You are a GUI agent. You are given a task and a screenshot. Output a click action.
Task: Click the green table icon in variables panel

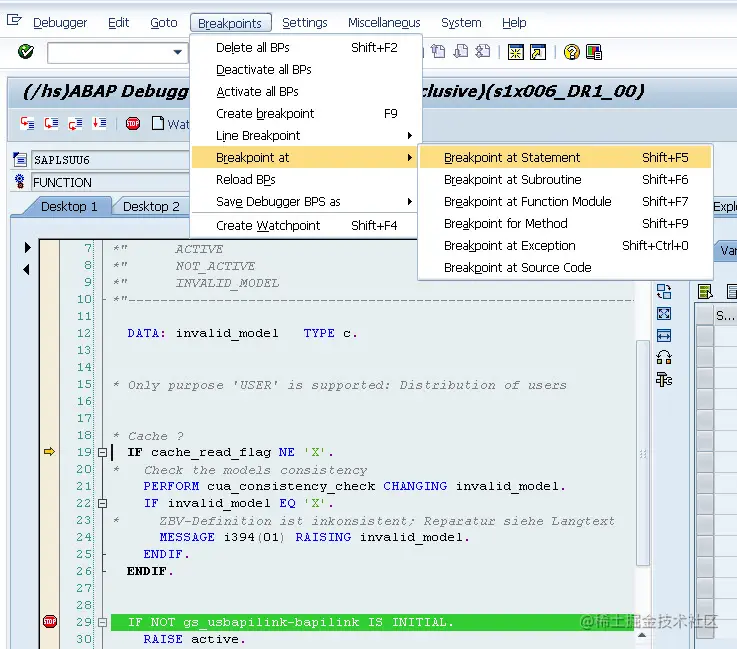coord(705,292)
